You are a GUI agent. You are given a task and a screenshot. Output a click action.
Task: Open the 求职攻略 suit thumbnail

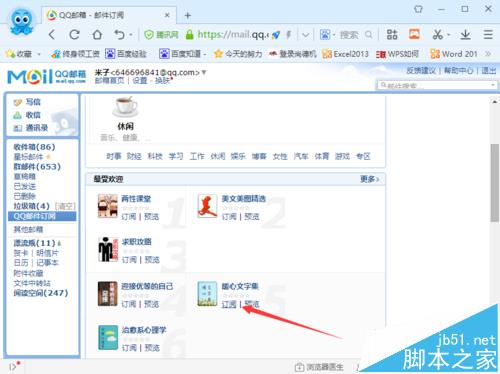pos(108,249)
